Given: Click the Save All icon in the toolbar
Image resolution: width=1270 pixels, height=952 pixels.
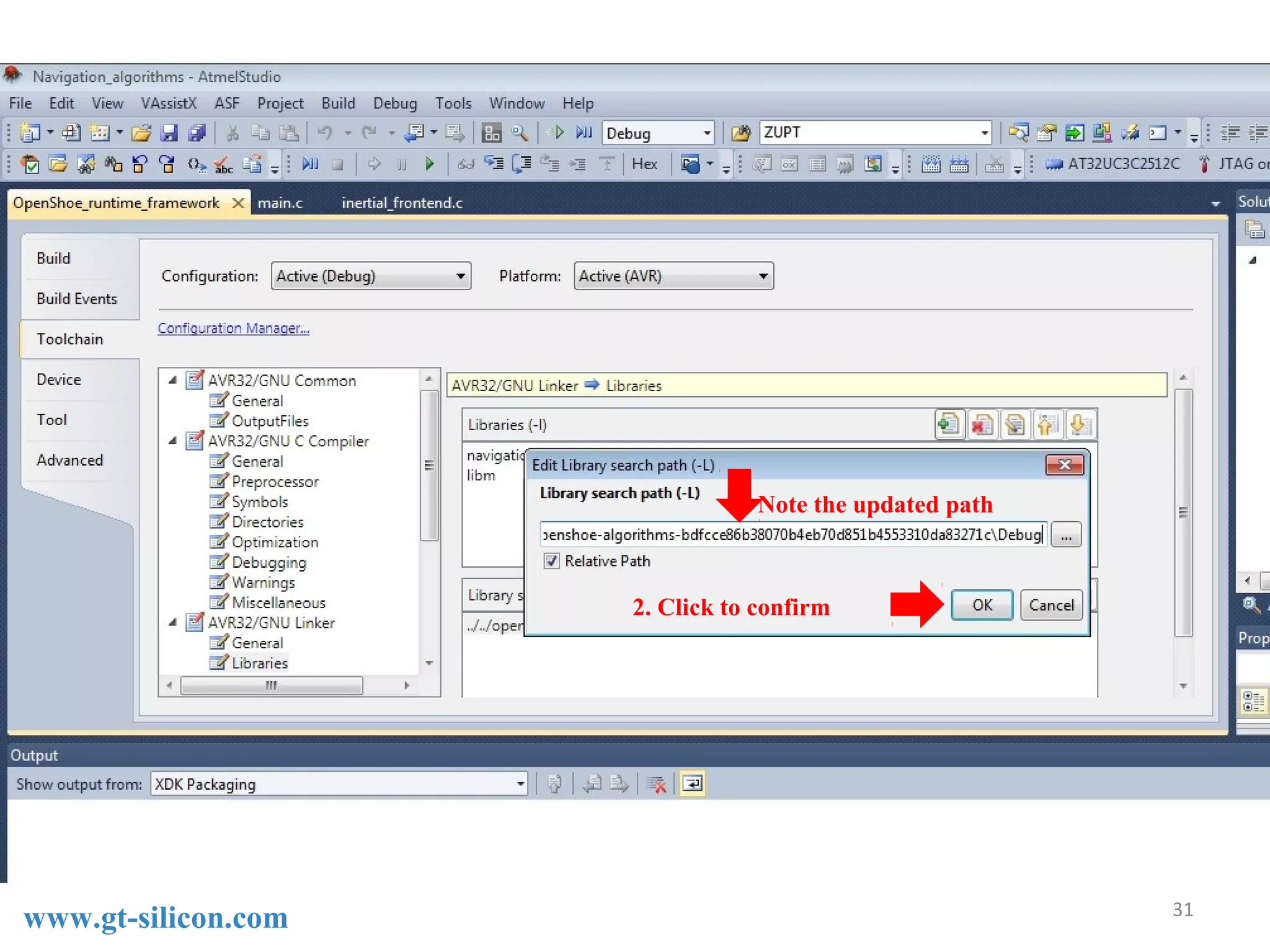Looking at the screenshot, I should (x=197, y=133).
